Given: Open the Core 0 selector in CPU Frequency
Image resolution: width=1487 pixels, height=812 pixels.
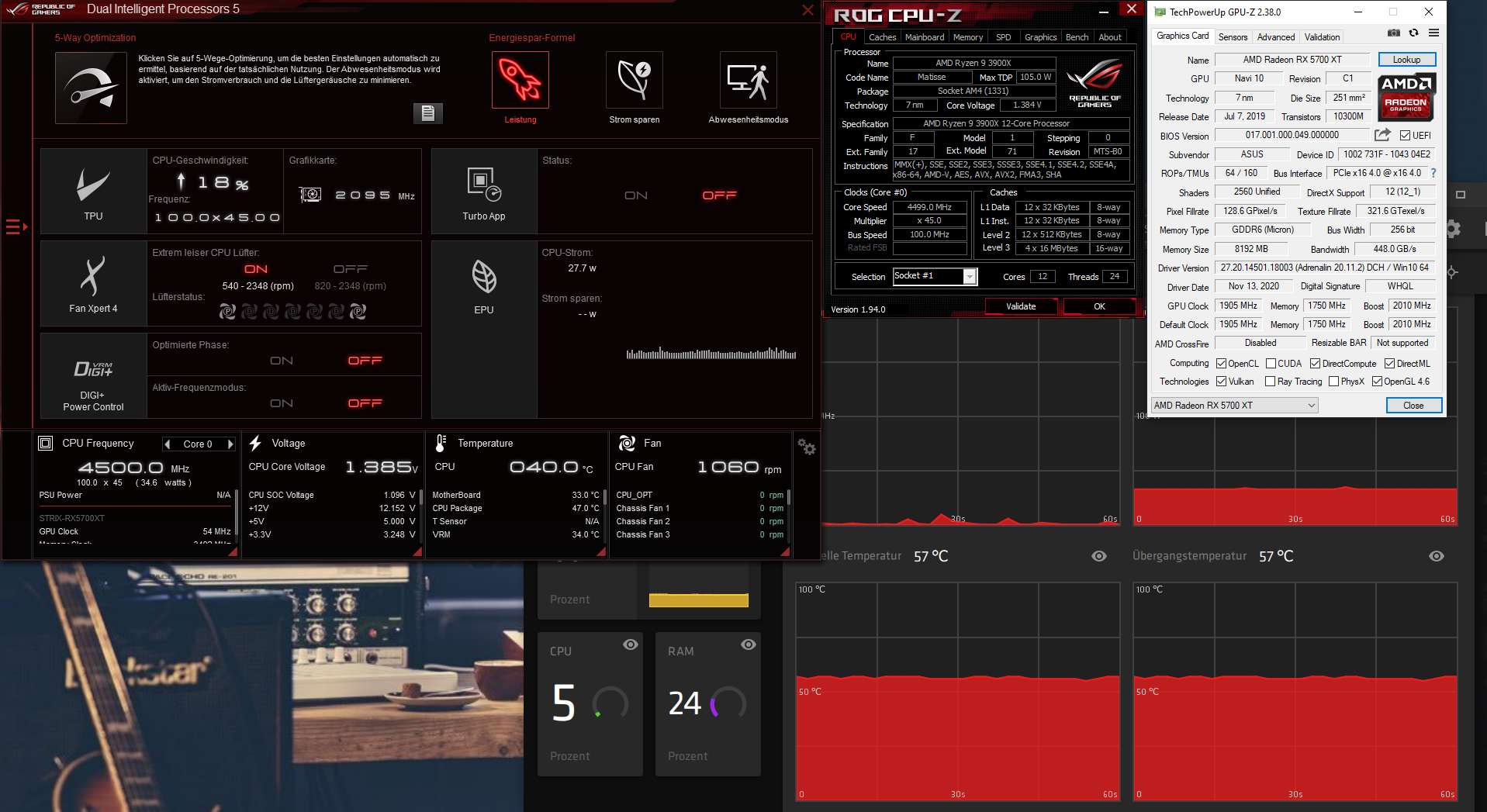Looking at the screenshot, I should pos(199,444).
